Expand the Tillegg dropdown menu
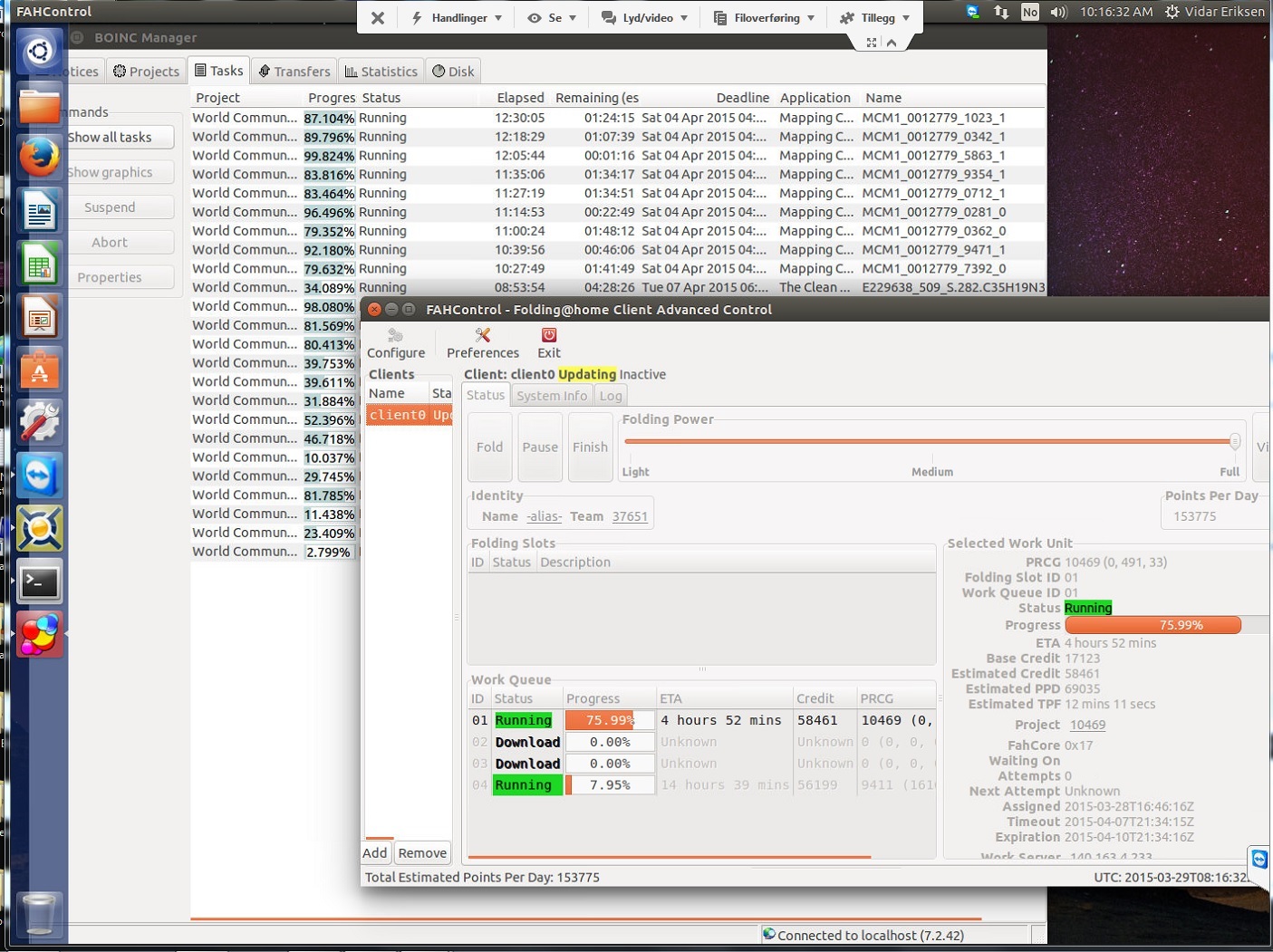Viewport: 1273px width, 952px height. click(x=874, y=18)
